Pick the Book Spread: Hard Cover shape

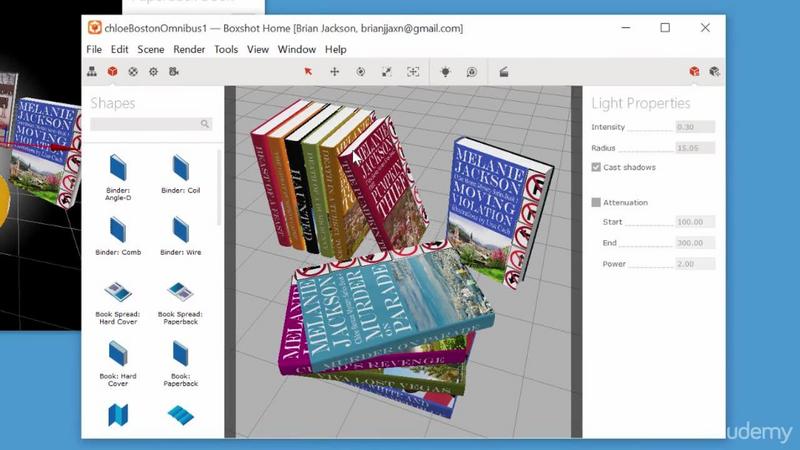tap(118, 302)
